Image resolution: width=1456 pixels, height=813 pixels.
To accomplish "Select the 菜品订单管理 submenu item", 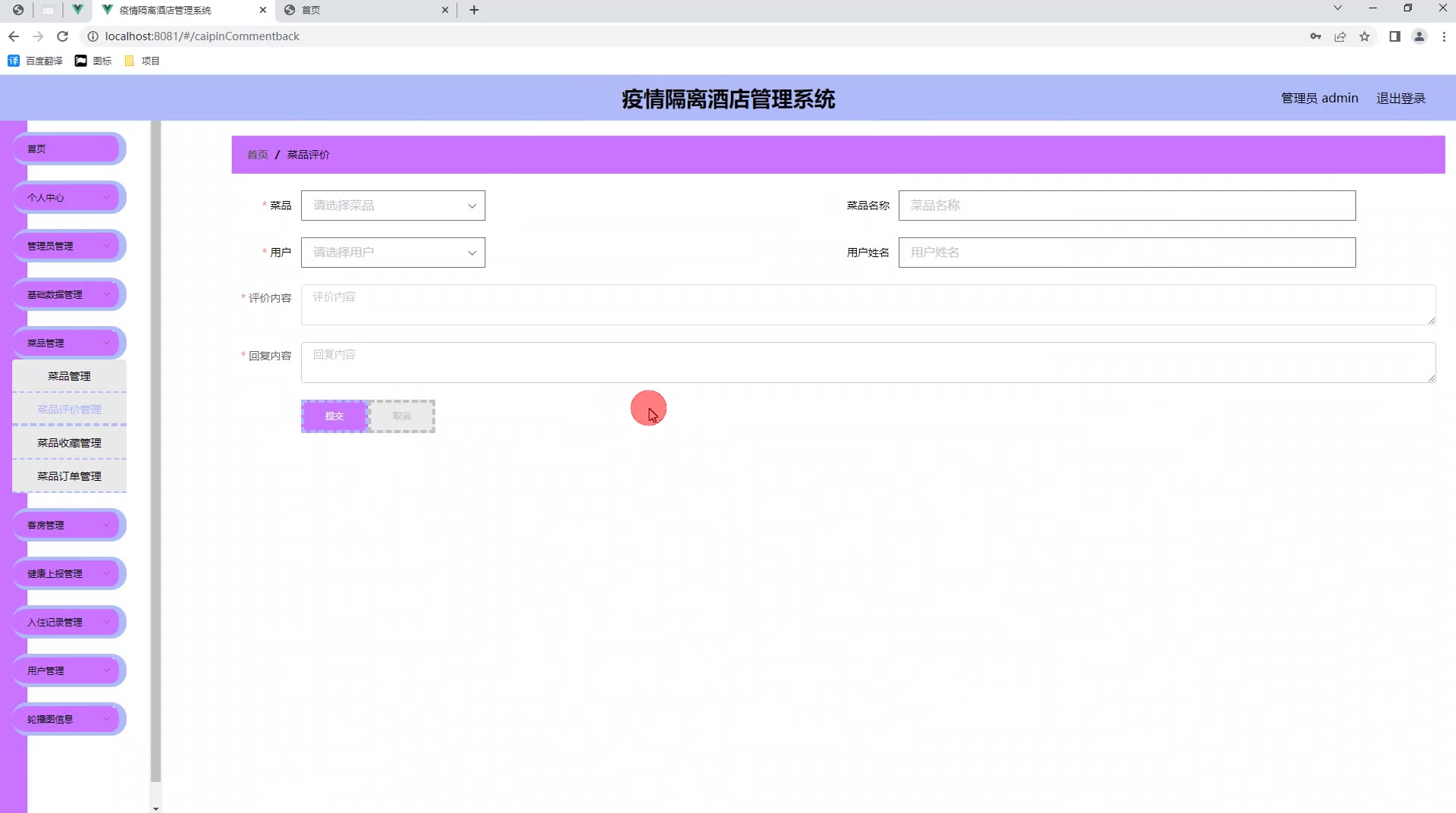I will point(69,476).
